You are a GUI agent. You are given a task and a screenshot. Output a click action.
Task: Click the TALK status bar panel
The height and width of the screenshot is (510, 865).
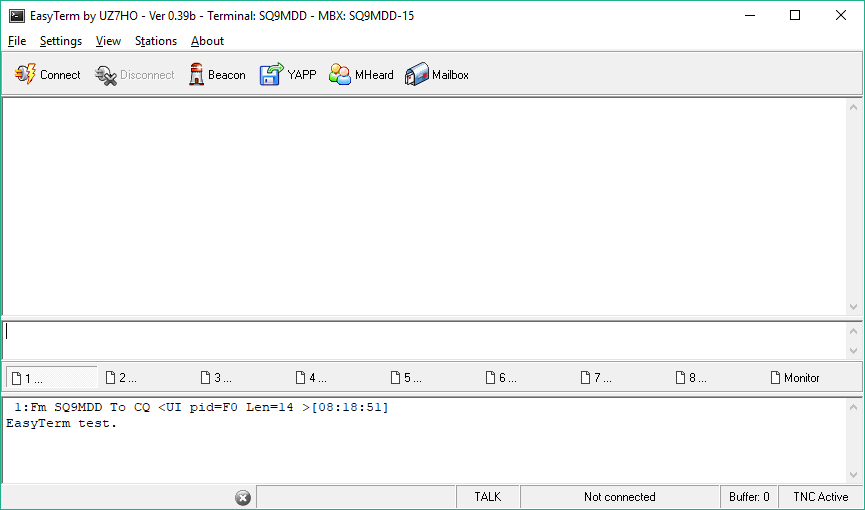[488, 497]
